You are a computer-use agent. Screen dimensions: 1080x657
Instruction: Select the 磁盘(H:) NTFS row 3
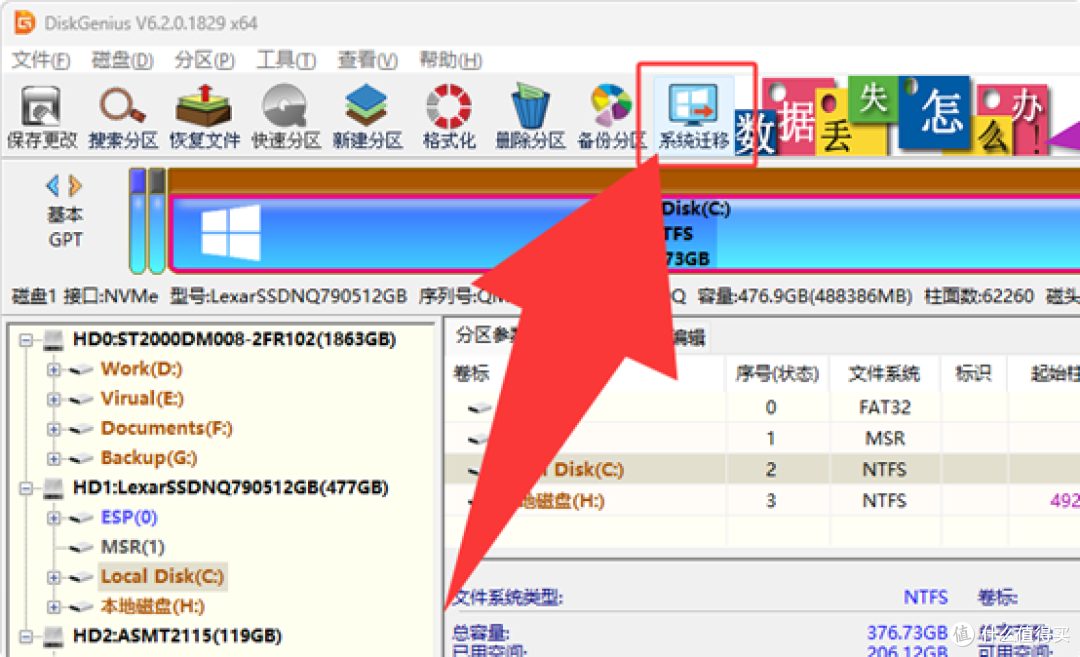(x=762, y=501)
